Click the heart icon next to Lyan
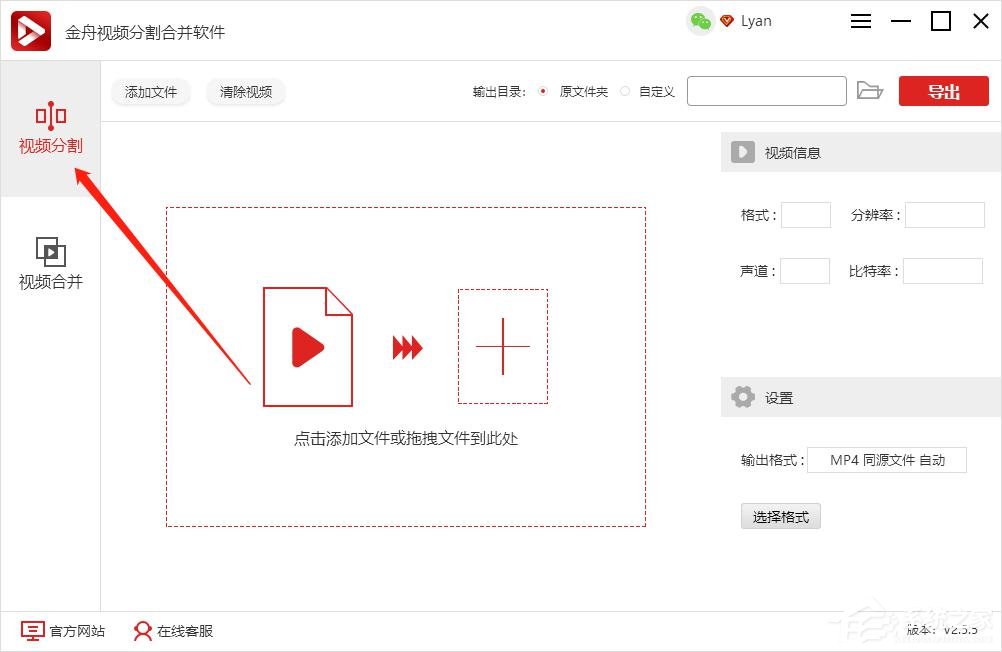Viewport: 1002px width, 652px height. tap(726, 21)
